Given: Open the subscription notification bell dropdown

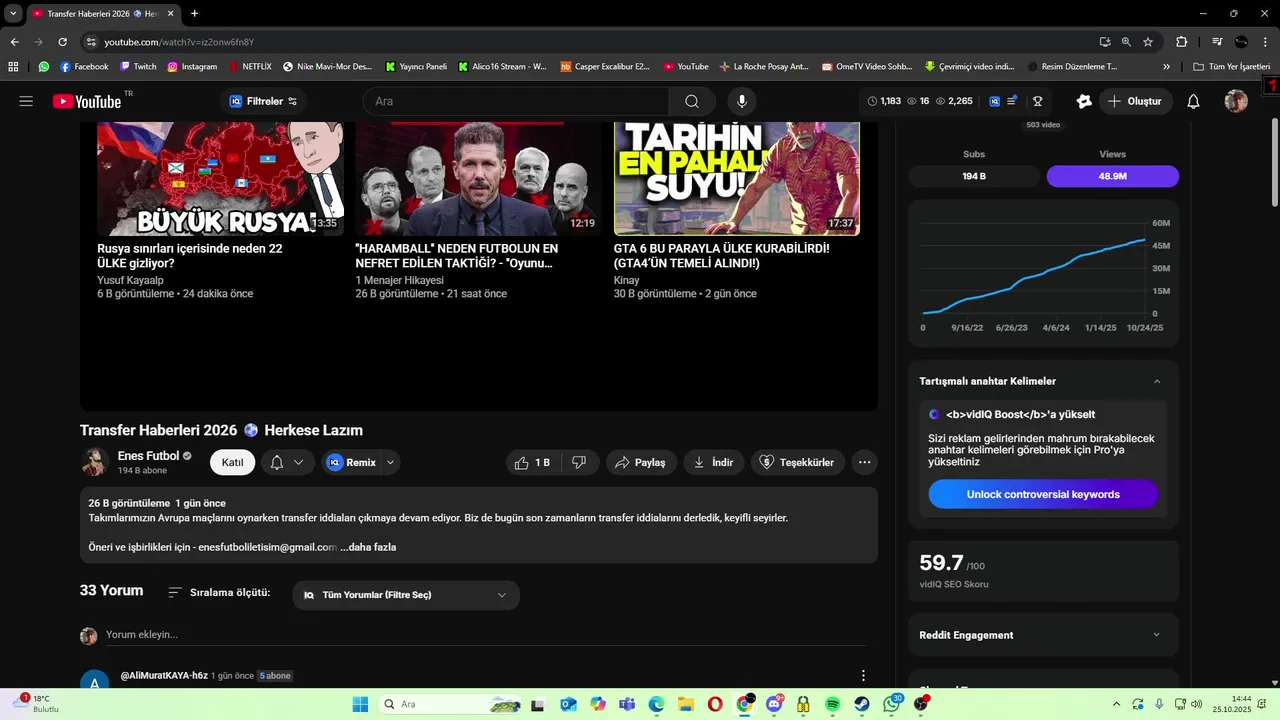Looking at the screenshot, I should coord(287,462).
